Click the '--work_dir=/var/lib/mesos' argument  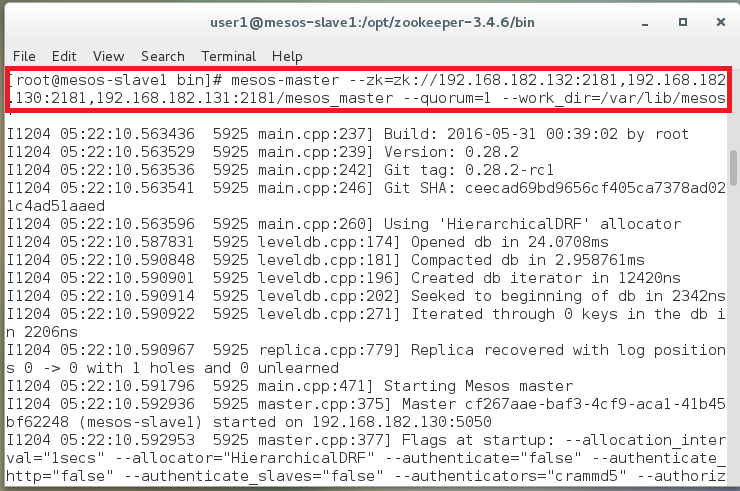[614, 98]
